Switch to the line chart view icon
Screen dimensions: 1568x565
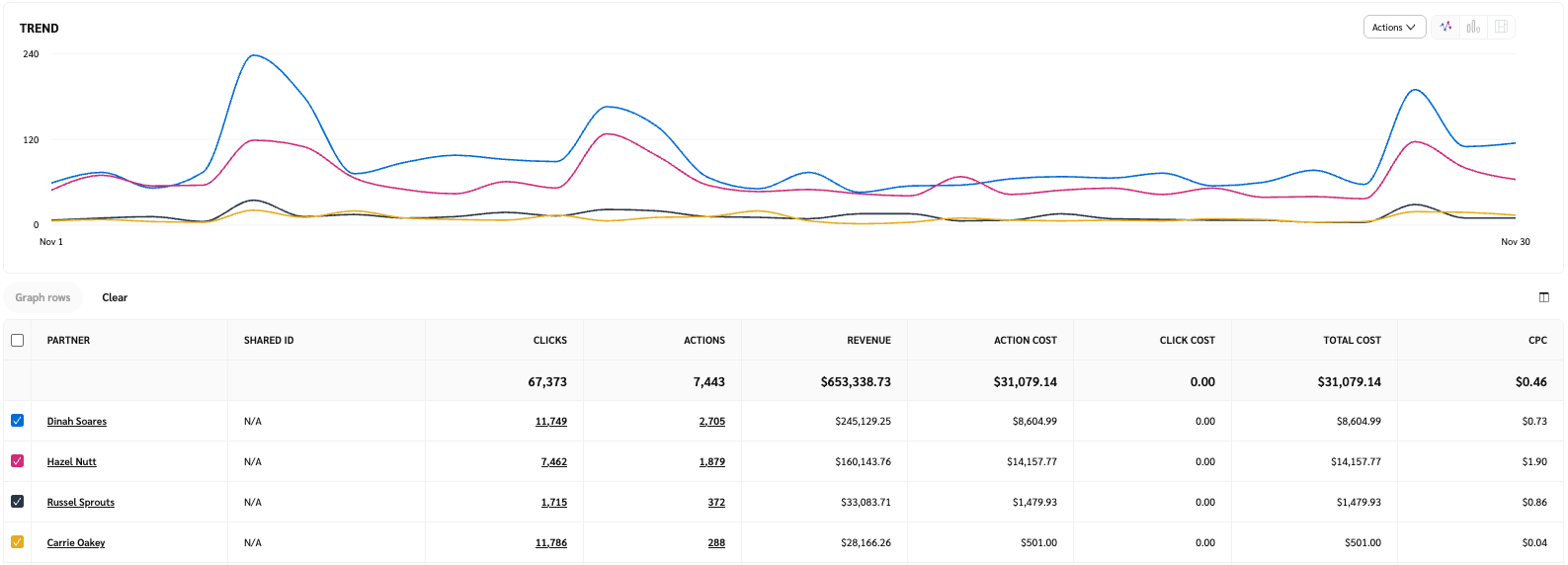point(1445,27)
